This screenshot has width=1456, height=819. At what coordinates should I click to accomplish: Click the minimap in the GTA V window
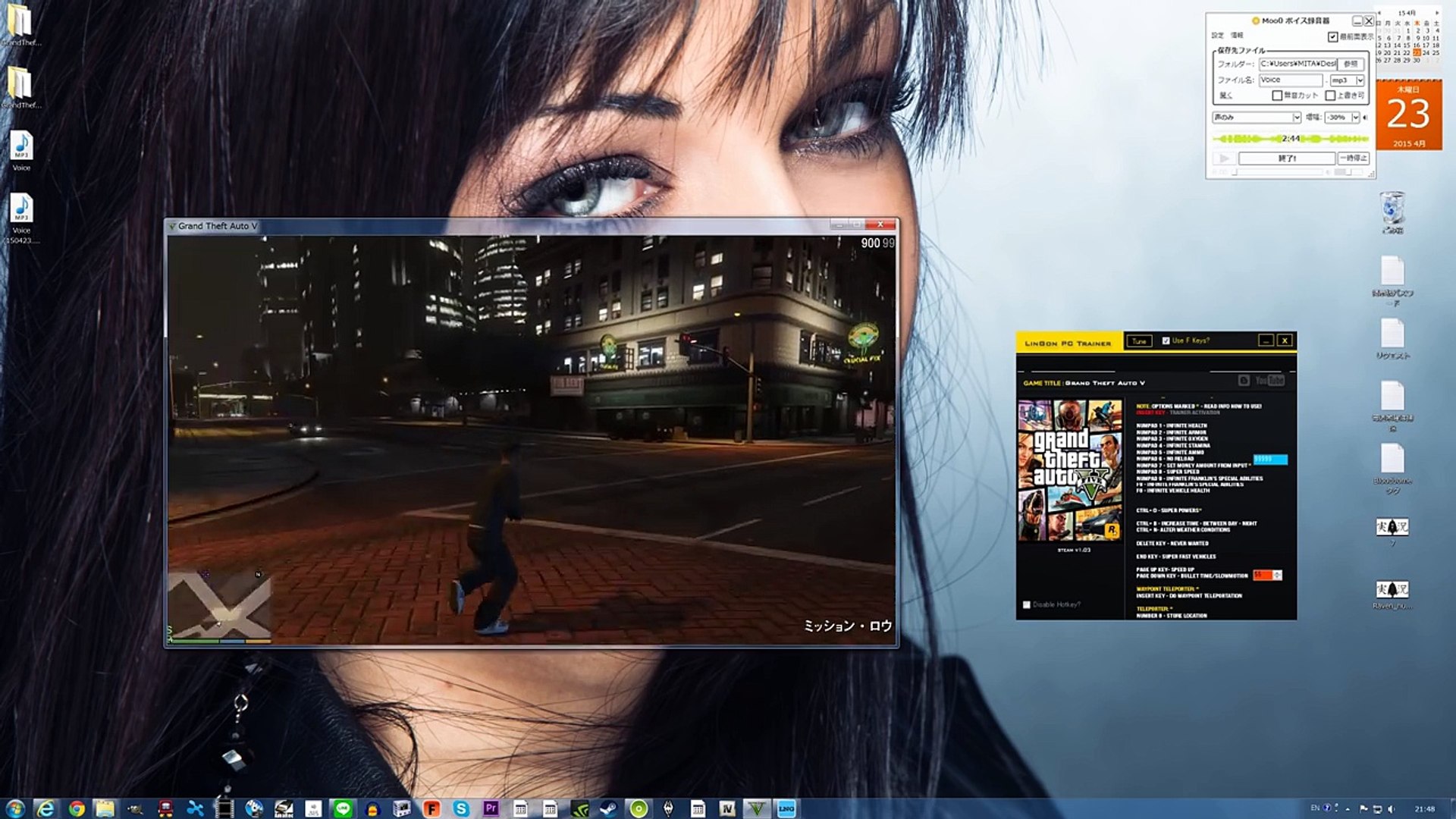(x=219, y=605)
